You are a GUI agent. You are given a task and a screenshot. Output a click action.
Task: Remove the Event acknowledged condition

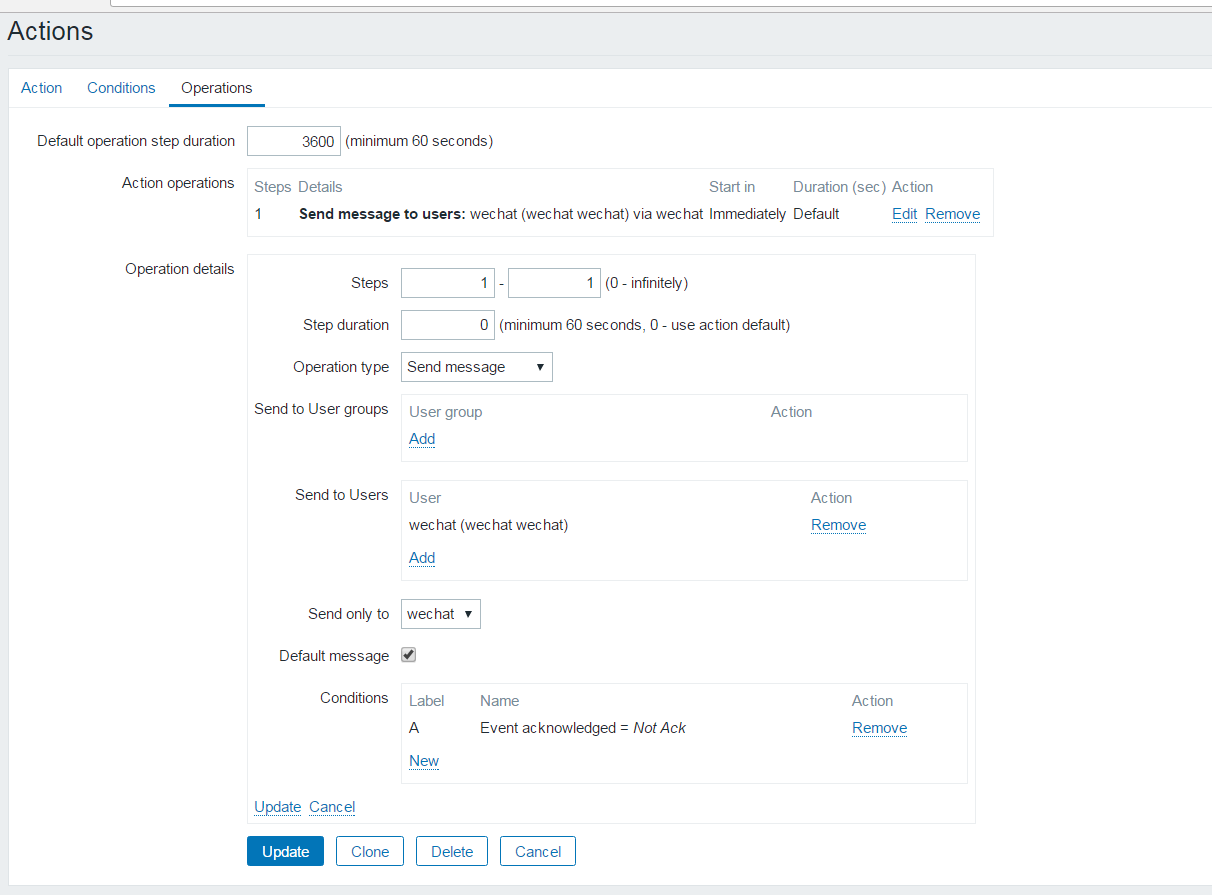879,728
